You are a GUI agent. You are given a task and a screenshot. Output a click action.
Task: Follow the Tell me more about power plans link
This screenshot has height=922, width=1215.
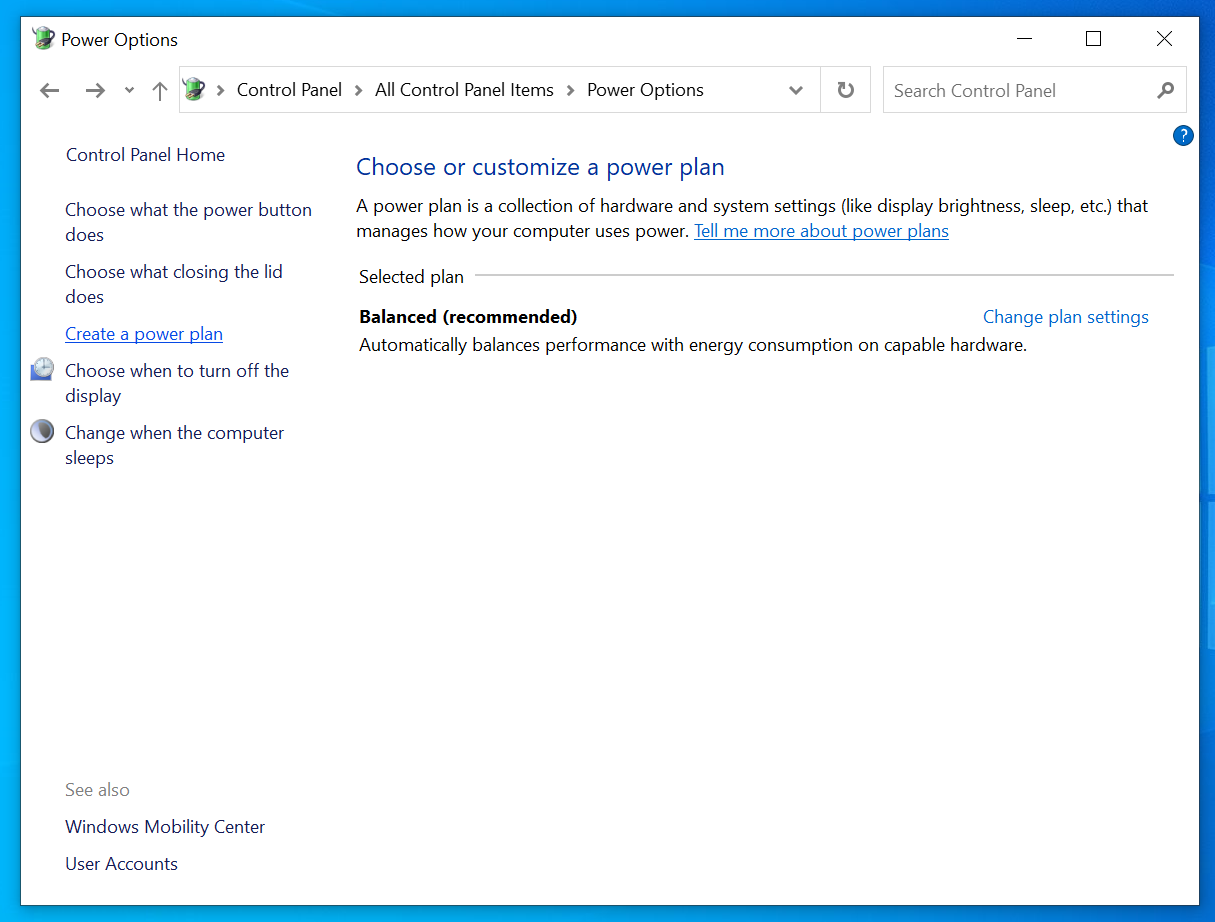[x=821, y=230]
